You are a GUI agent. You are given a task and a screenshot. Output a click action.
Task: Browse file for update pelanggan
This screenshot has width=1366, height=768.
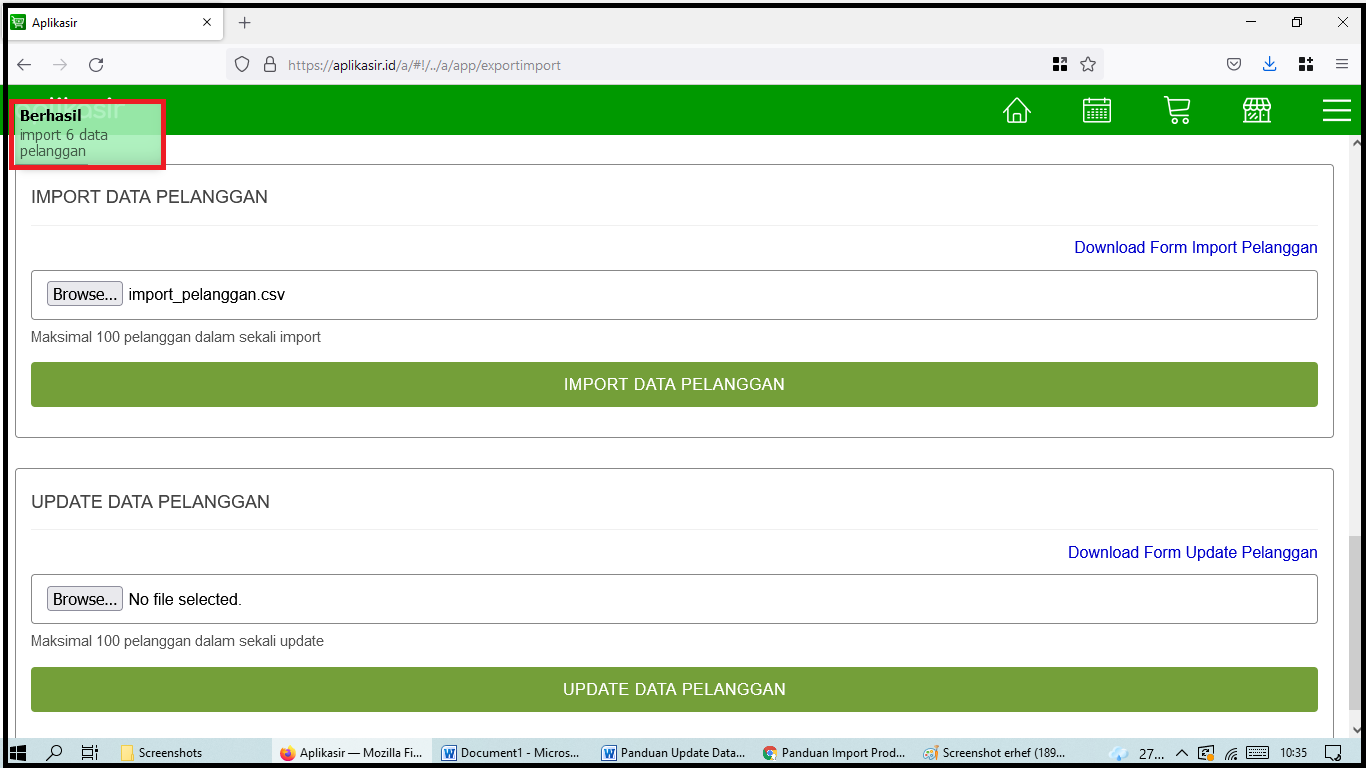point(85,599)
